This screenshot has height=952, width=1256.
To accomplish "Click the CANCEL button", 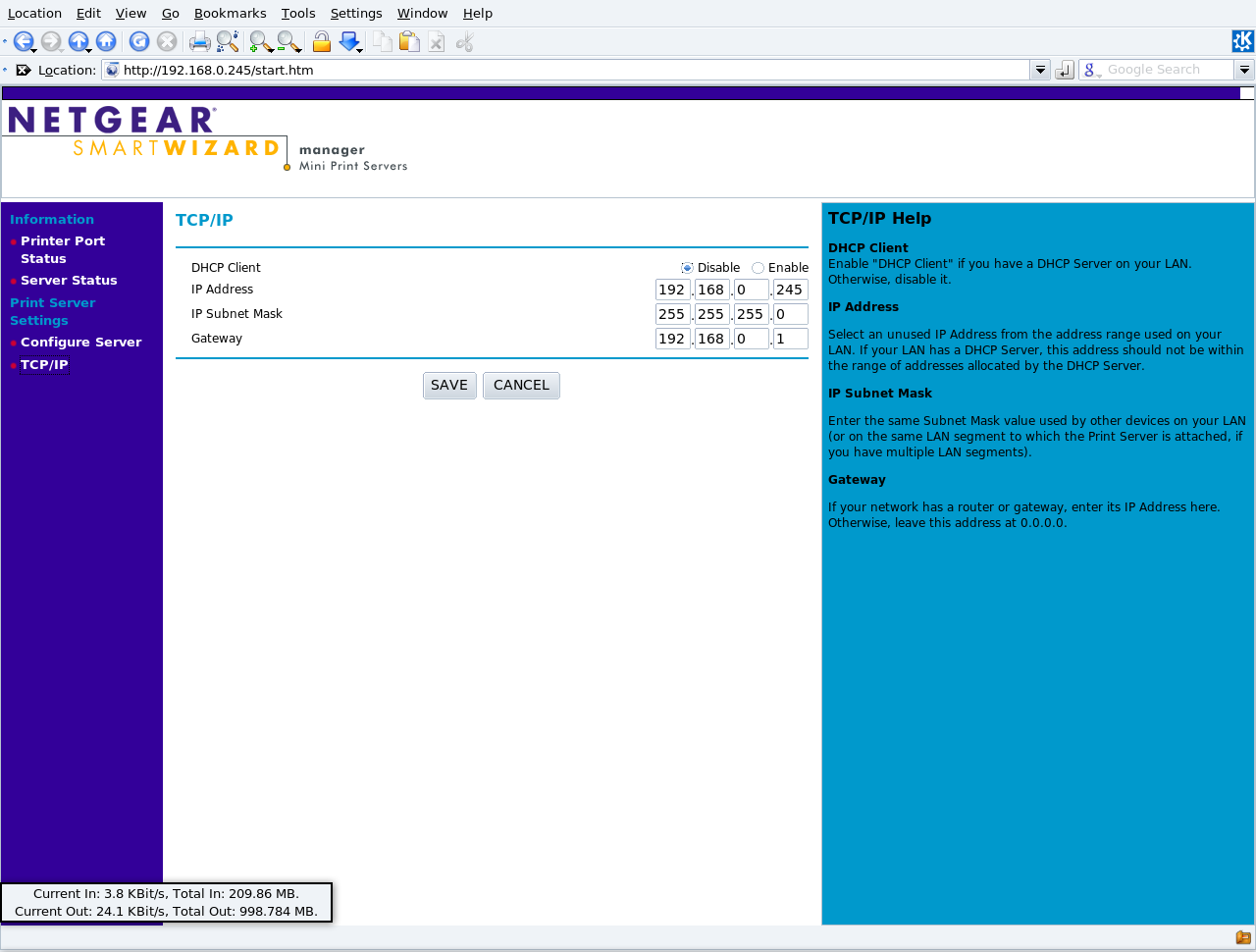I will 521,386.
